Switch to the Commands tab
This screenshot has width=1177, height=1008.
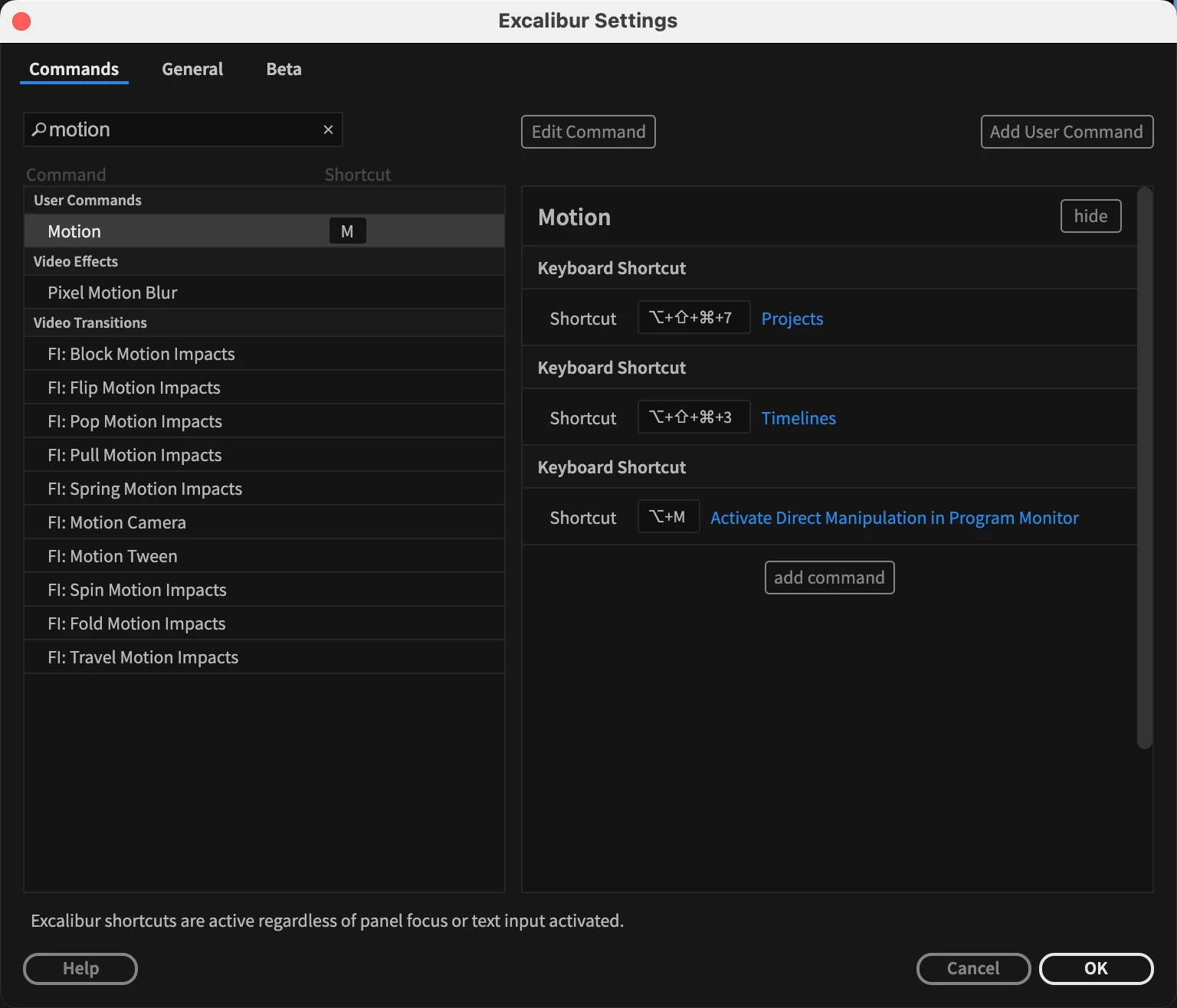(74, 69)
